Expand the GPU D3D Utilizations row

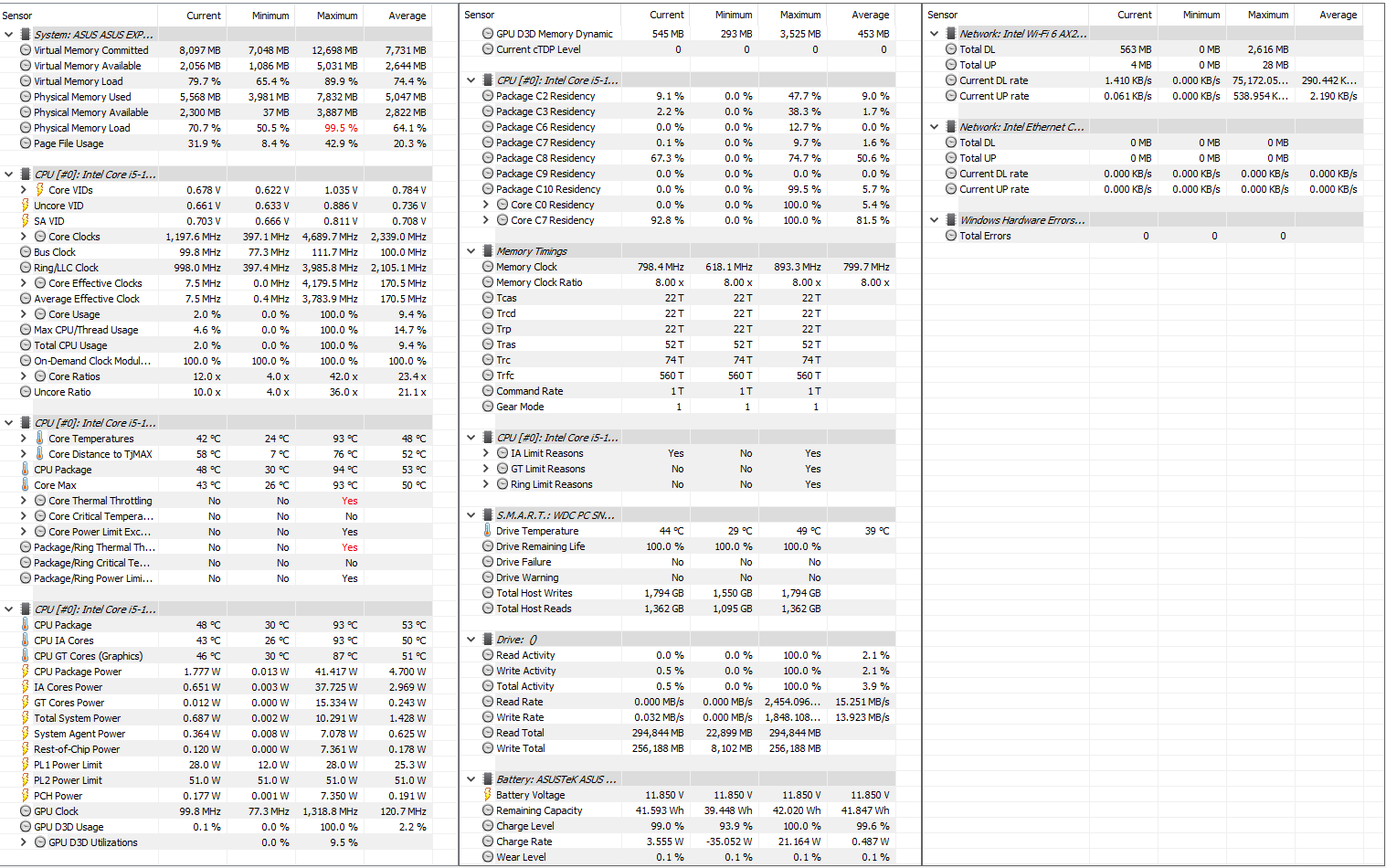24,842
